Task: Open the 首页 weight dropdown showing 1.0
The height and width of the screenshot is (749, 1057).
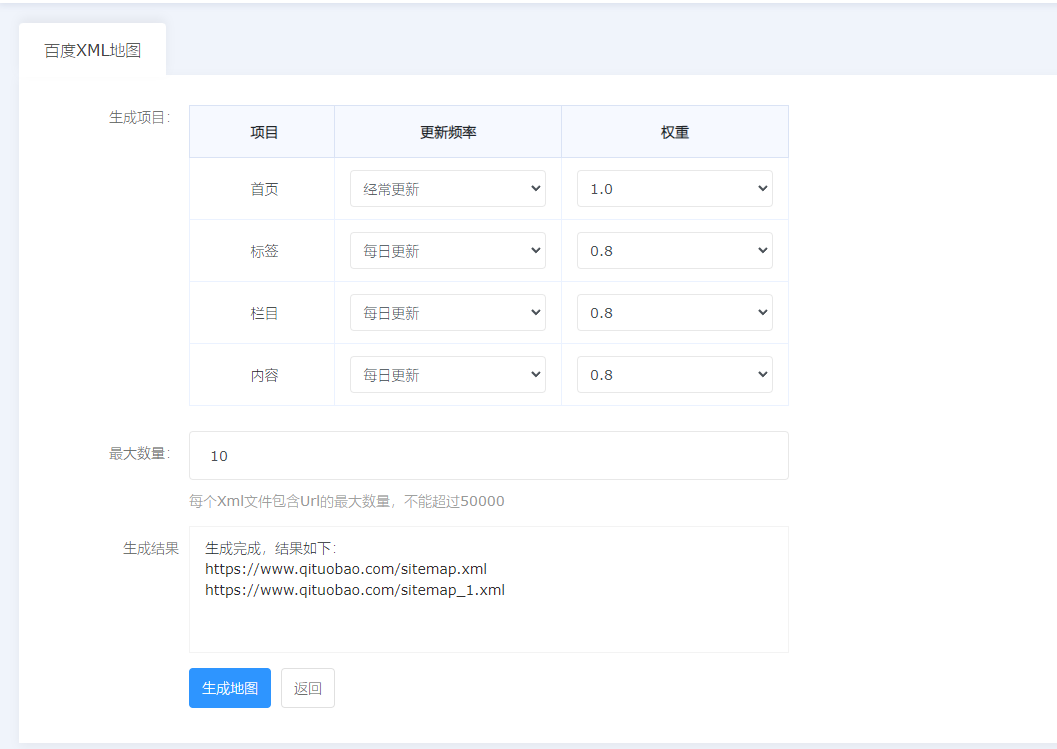Action: tap(674, 189)
